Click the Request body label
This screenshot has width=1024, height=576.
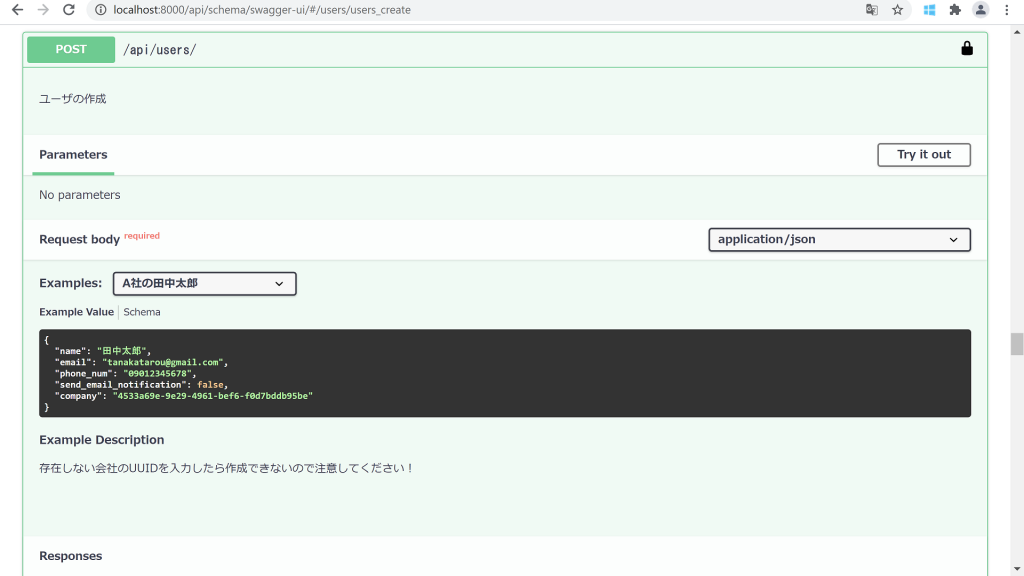80,240
